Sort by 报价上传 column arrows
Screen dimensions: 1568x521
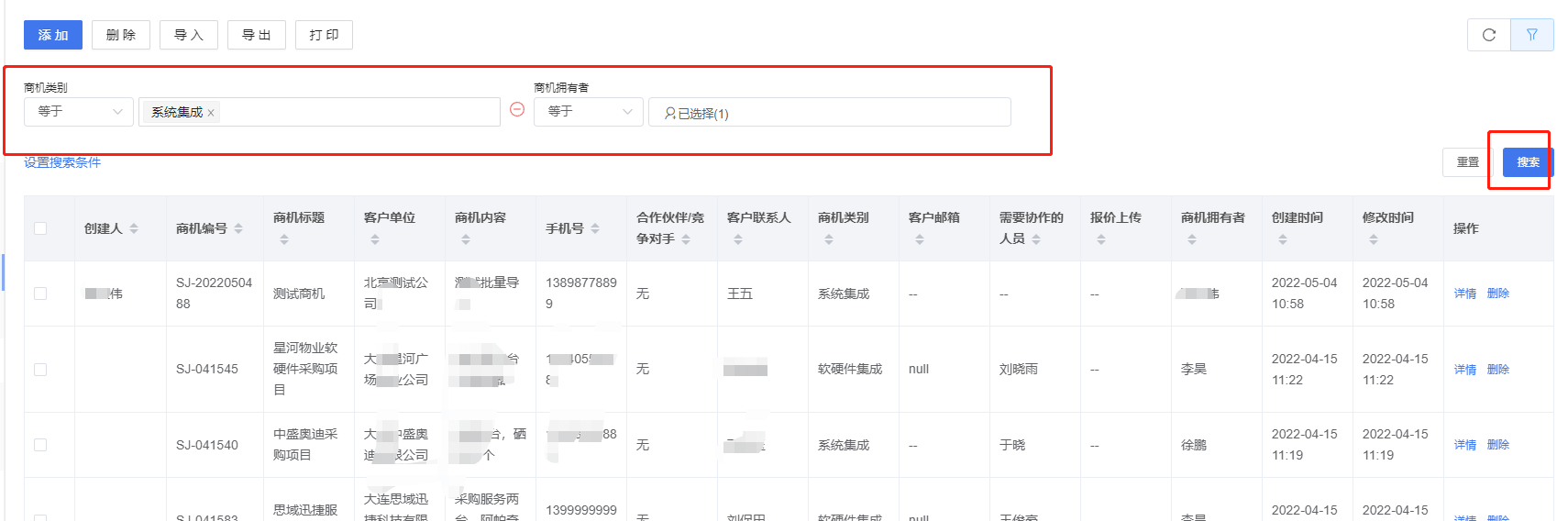[1101, 239]
